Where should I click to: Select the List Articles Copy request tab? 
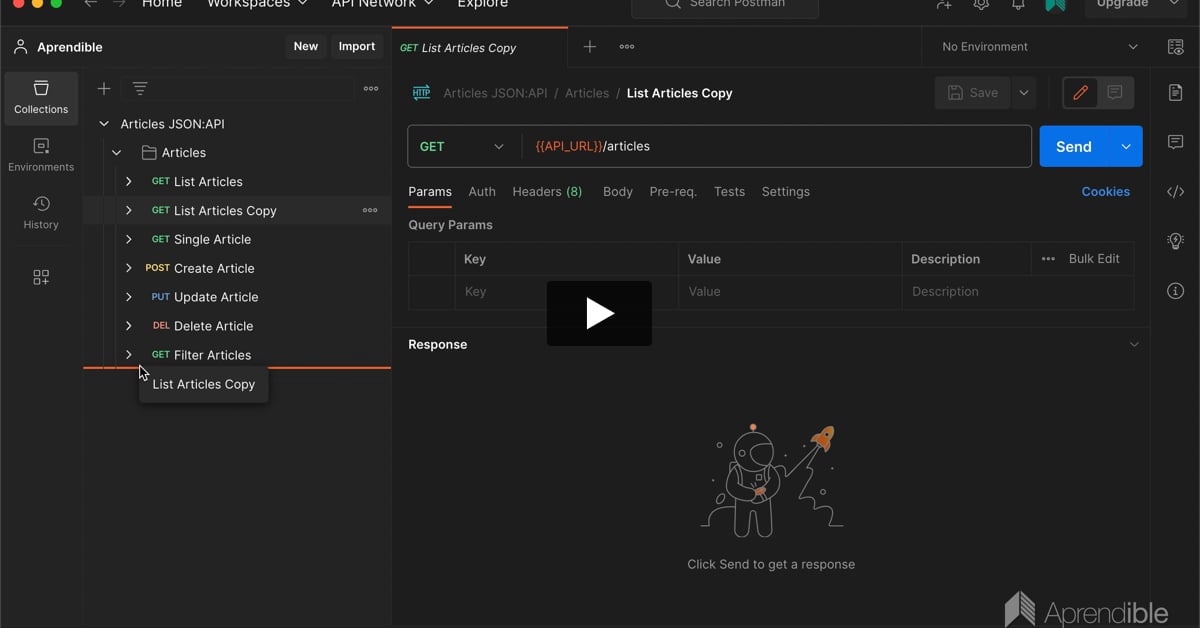[479, 47]
